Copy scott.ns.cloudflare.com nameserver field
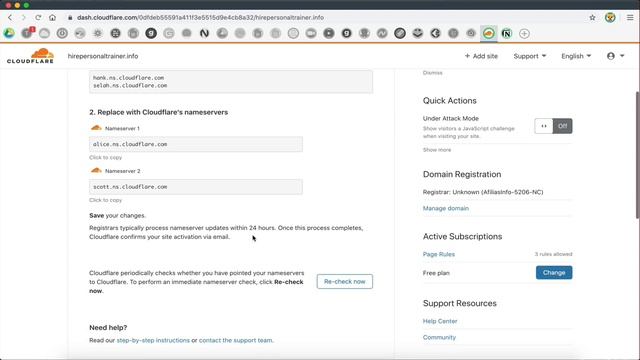640x360 pixels. tap(196, 187)
